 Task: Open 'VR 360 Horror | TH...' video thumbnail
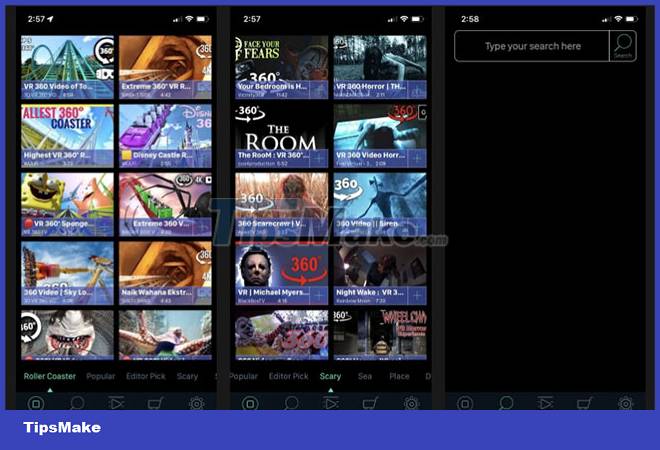point(380,67)
